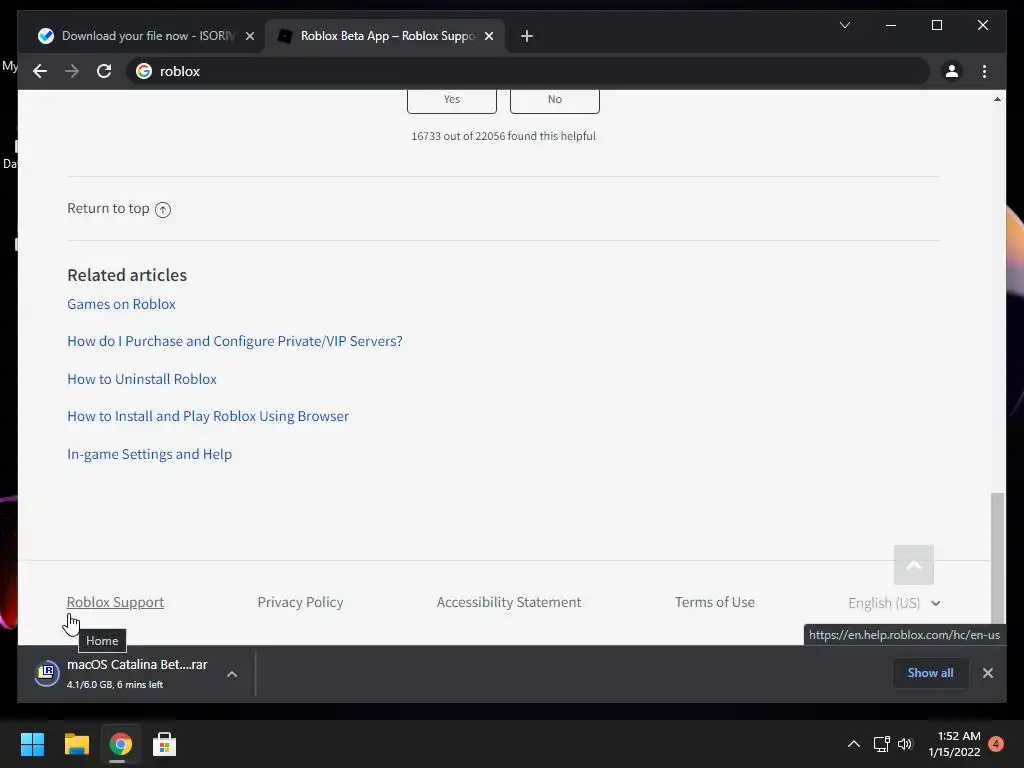Open How to Uninstall Roblox article
The height and width of the screenshot is (768, 1024).
pyautogui.click(x=142, y=379)
